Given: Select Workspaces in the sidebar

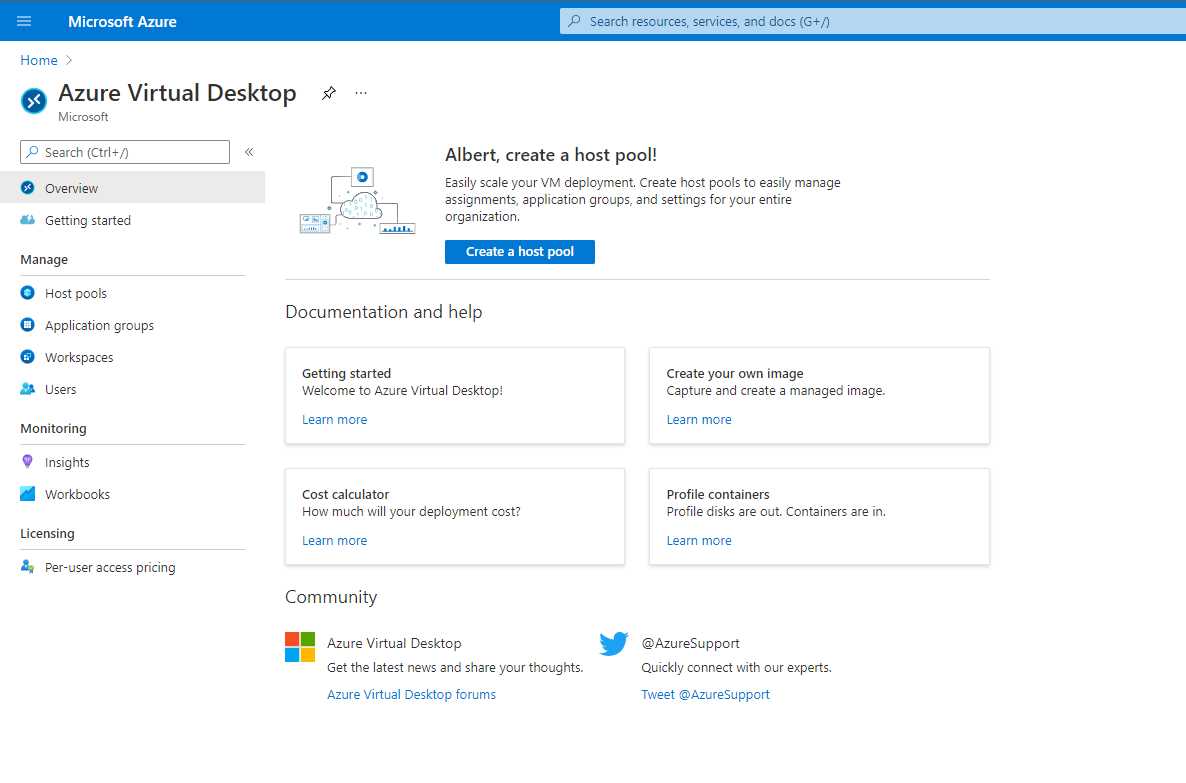Looking at the screenshot, I should [81, 357].
